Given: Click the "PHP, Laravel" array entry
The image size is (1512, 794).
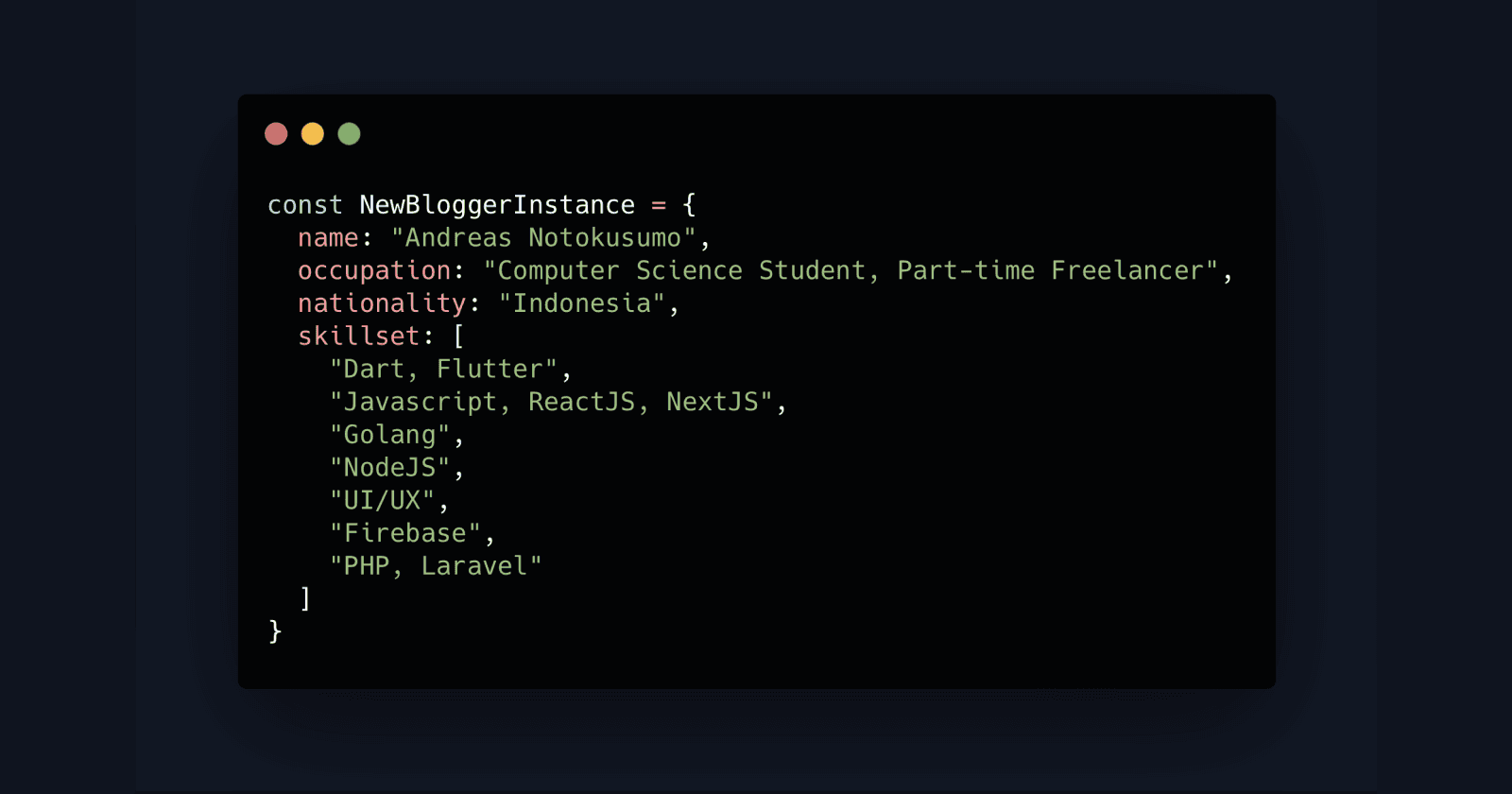Looking at the screenshot, I should [x=436, y=566].
